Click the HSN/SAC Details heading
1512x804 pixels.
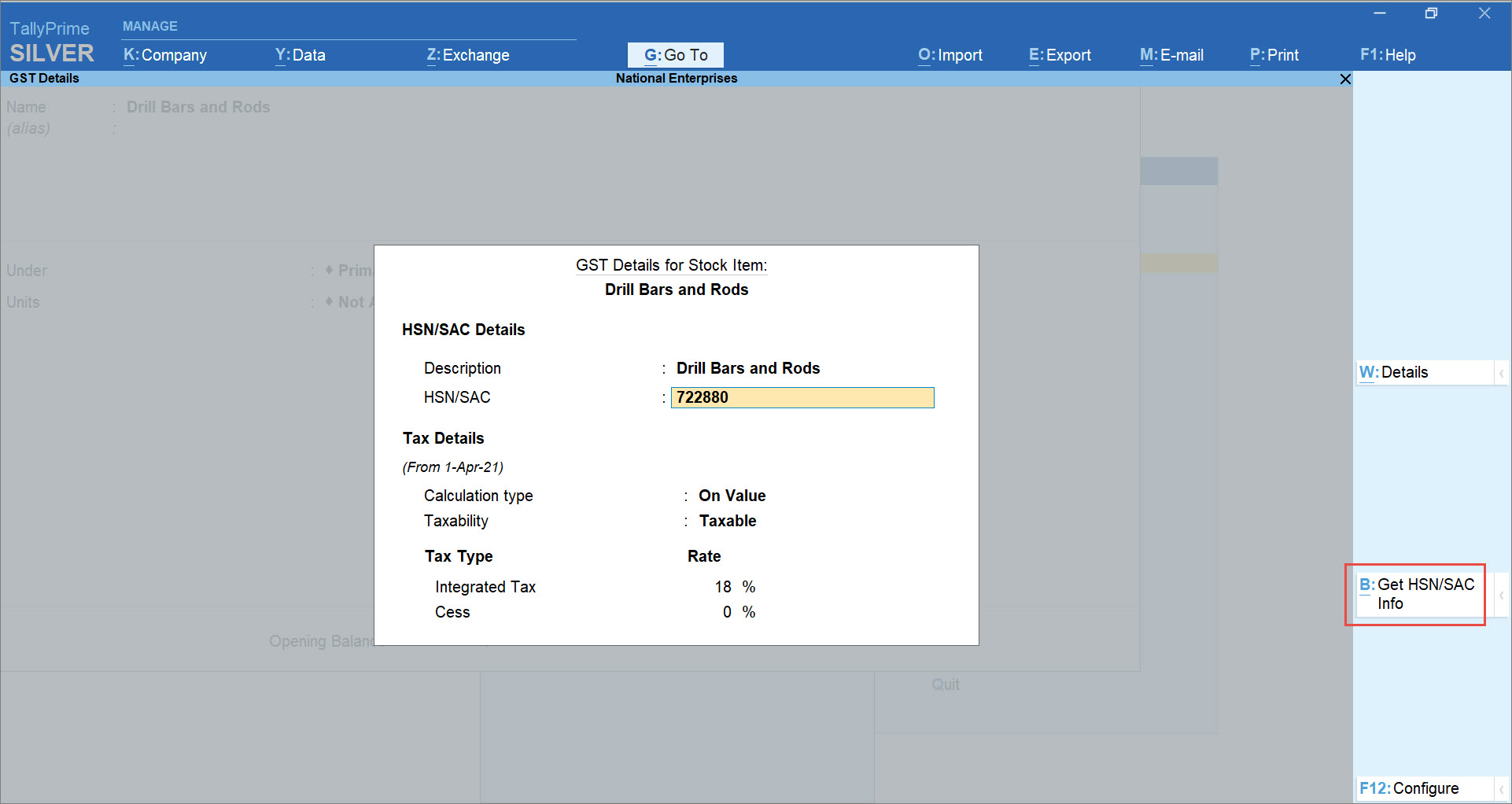click(x=463, y=330)
